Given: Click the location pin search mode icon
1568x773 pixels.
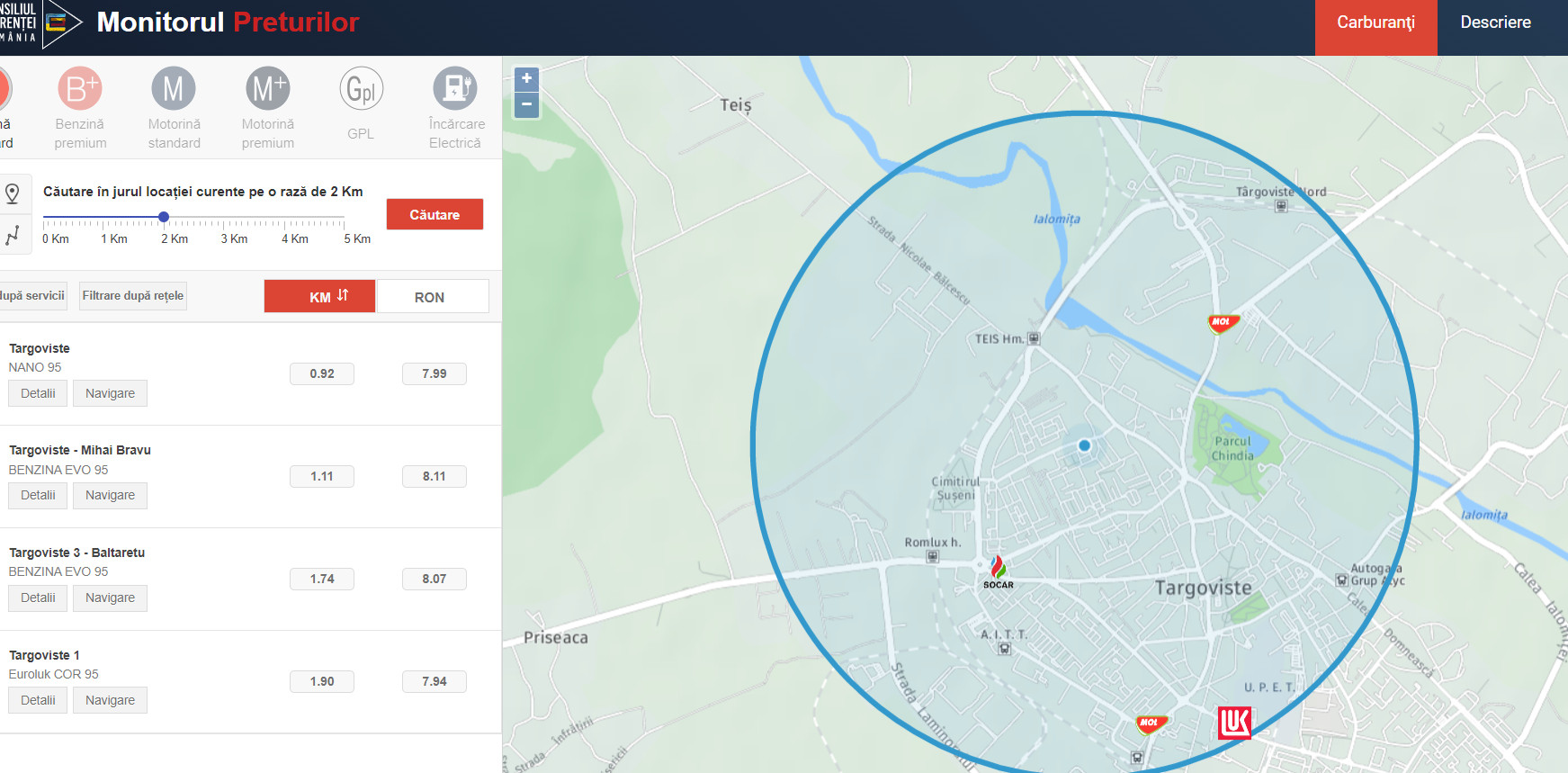Looking at the screenshot, I should (x=13, y=193).
